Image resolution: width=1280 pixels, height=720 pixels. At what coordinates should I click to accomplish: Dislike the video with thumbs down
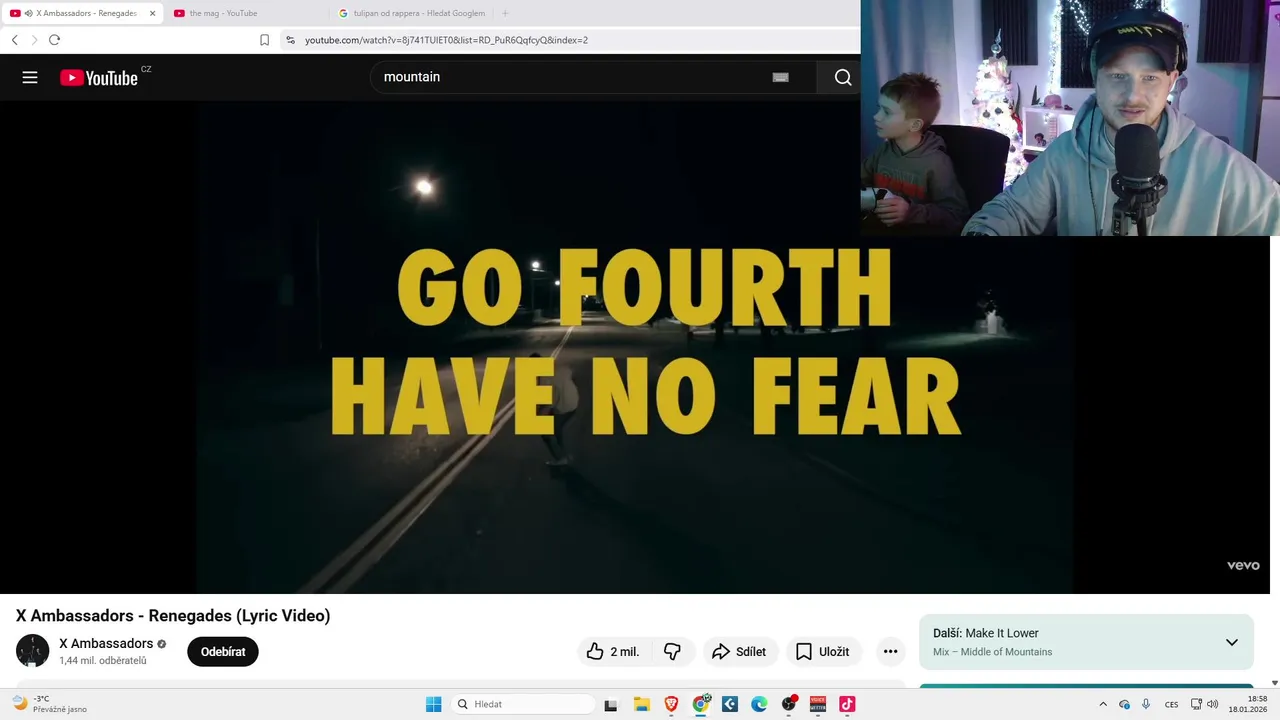coord(672,652)
